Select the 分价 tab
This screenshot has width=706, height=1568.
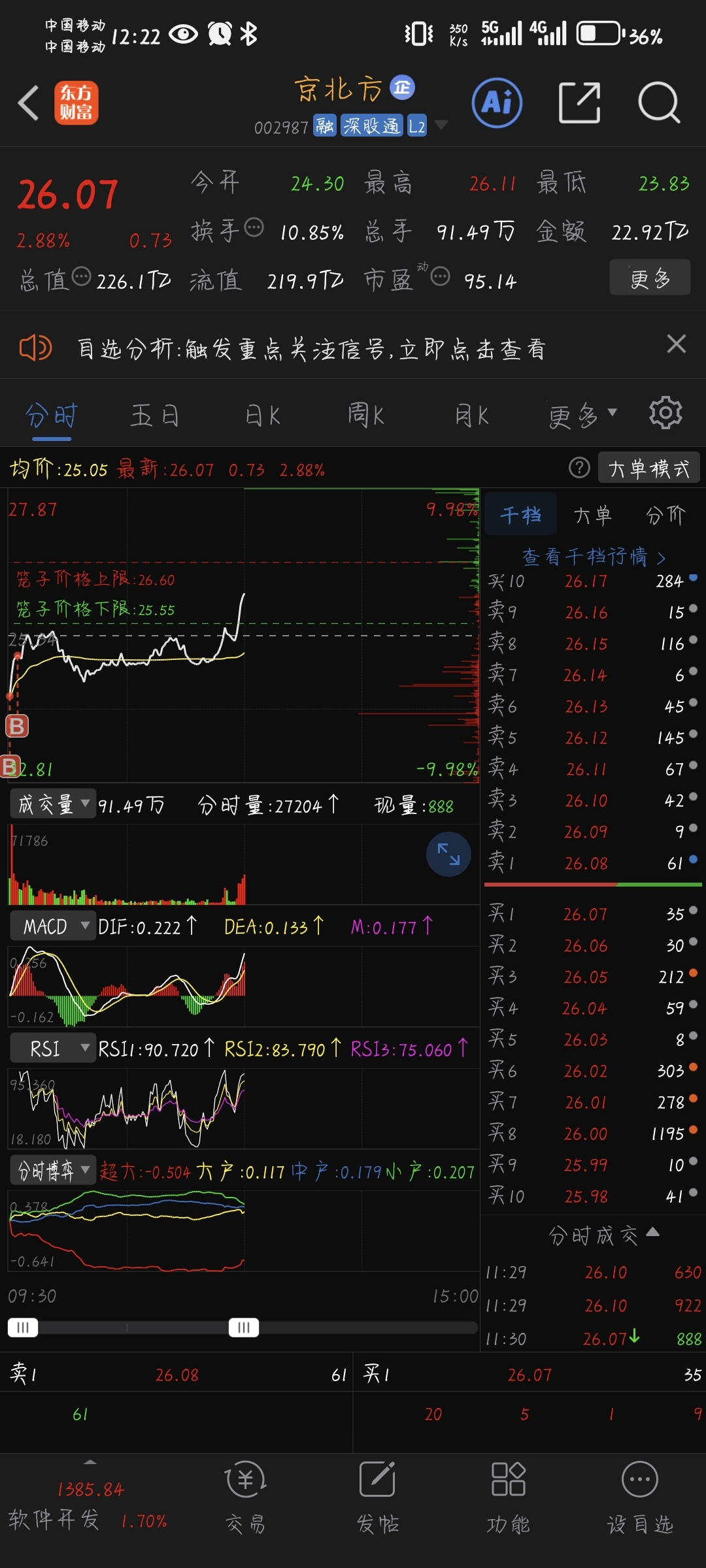coord(666,515)
